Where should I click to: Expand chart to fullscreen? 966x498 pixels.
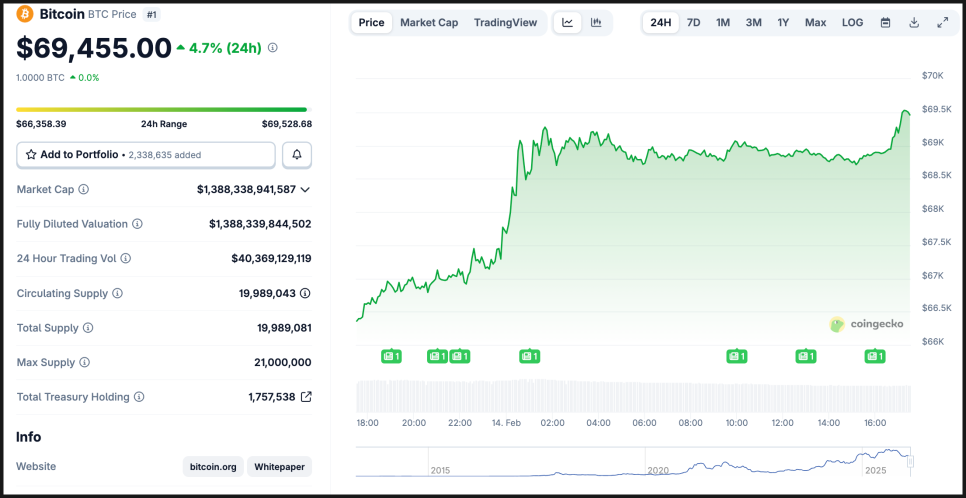pyautogui.click(x=942, y=22)
